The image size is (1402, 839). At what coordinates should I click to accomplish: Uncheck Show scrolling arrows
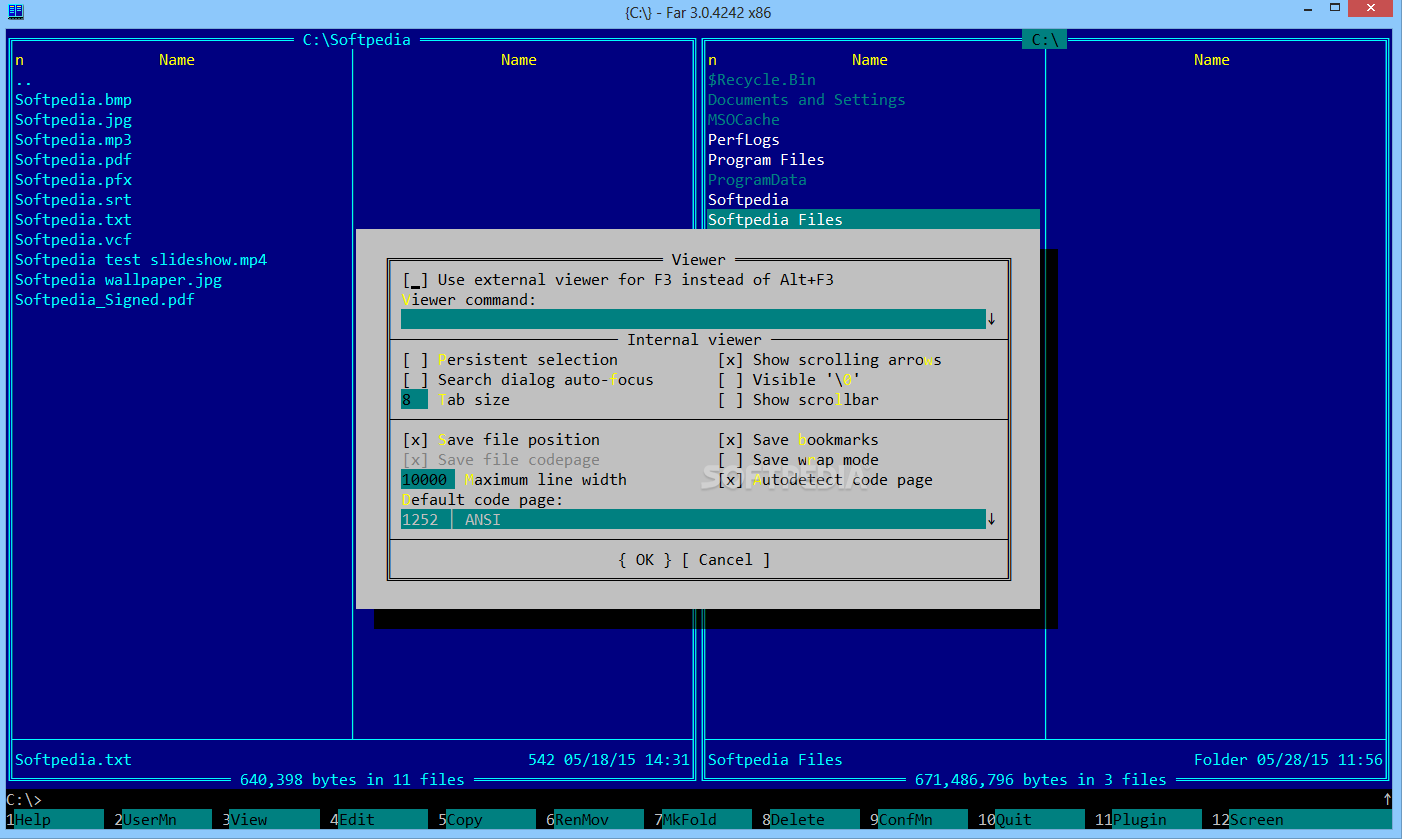[x=730, y=360]
